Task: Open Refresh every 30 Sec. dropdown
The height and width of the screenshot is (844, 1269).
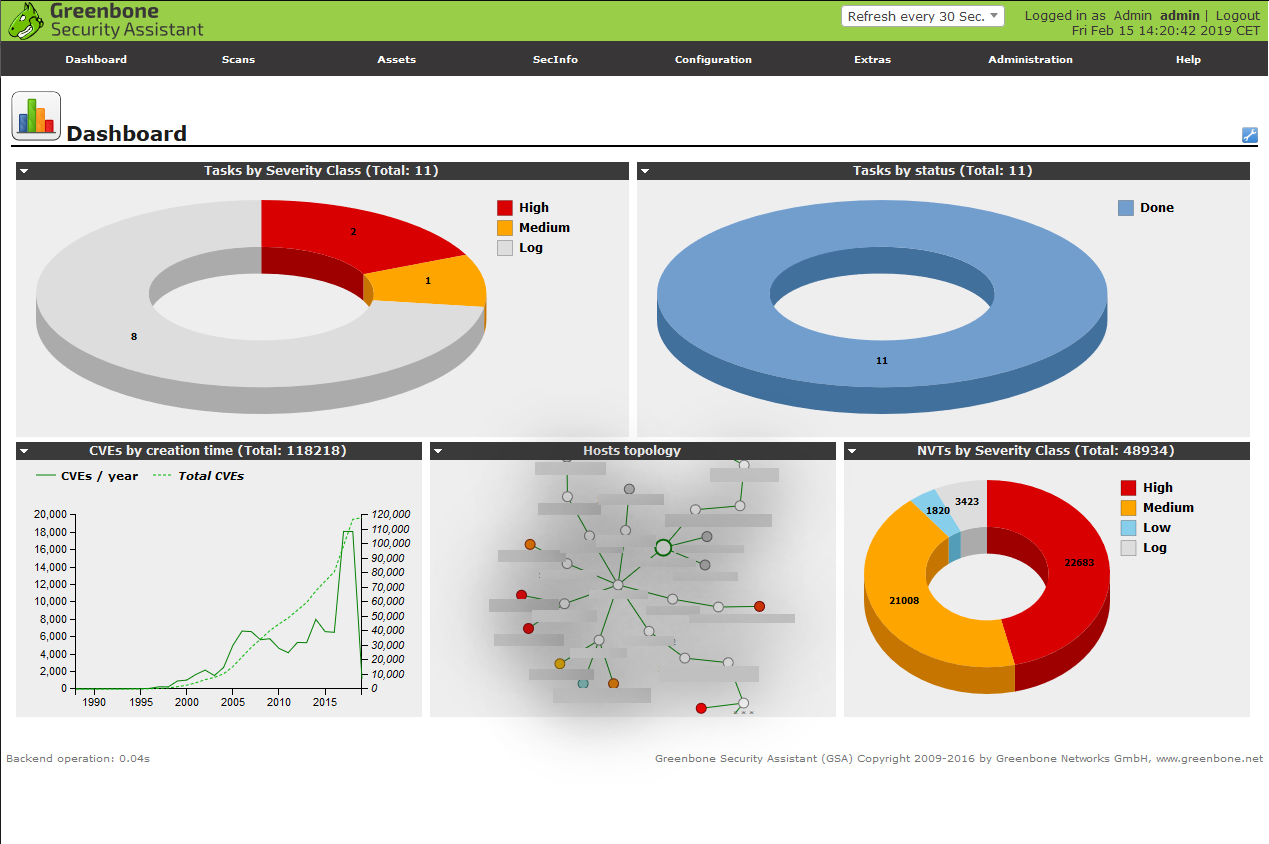Action: click(922, 16)
